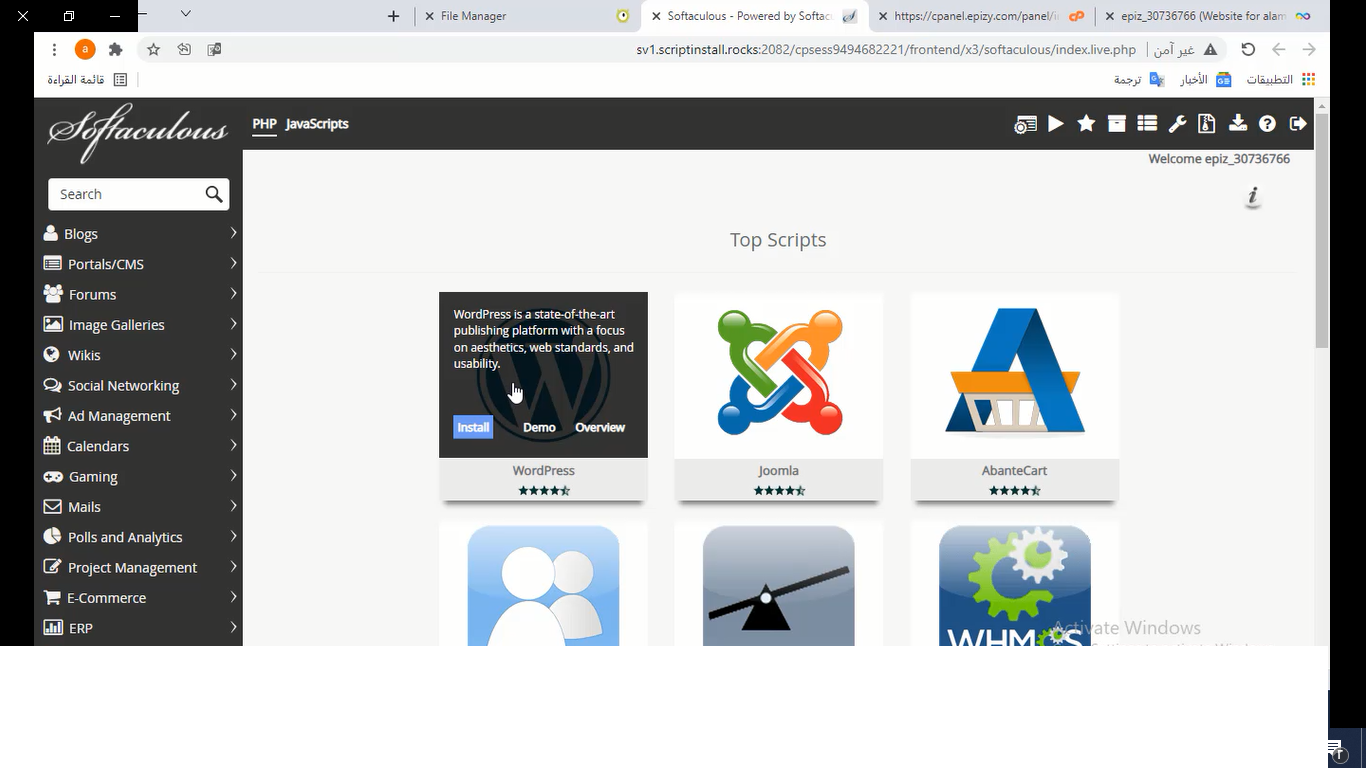Click the Joomla star rating
Viewport: 1366px width, 768px height.
pos(779,490)
